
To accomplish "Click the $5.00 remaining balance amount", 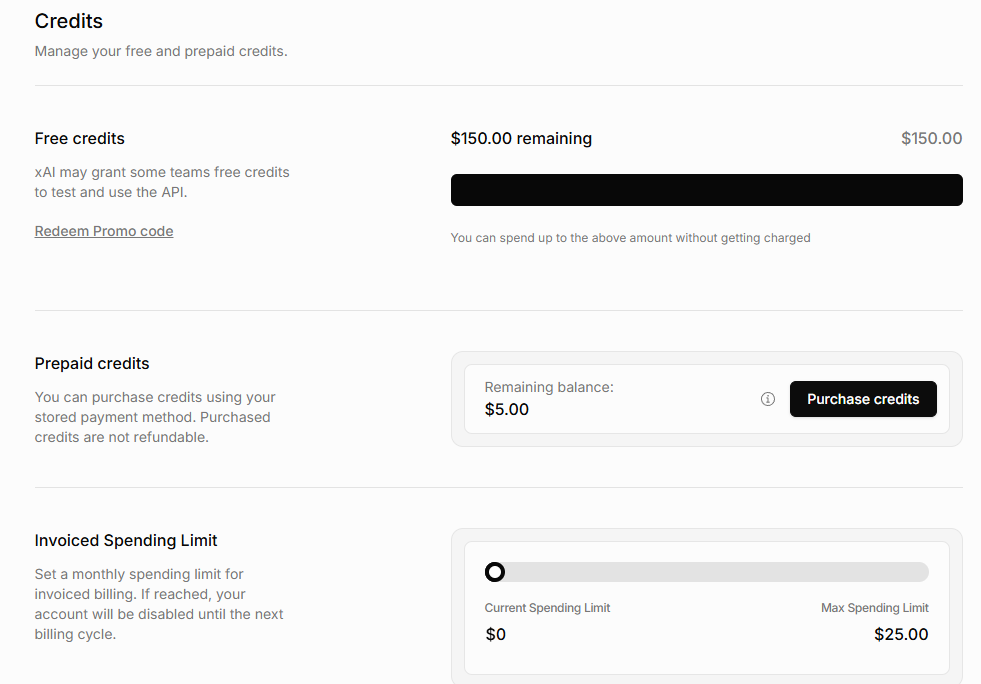I will tap(507, 409).
